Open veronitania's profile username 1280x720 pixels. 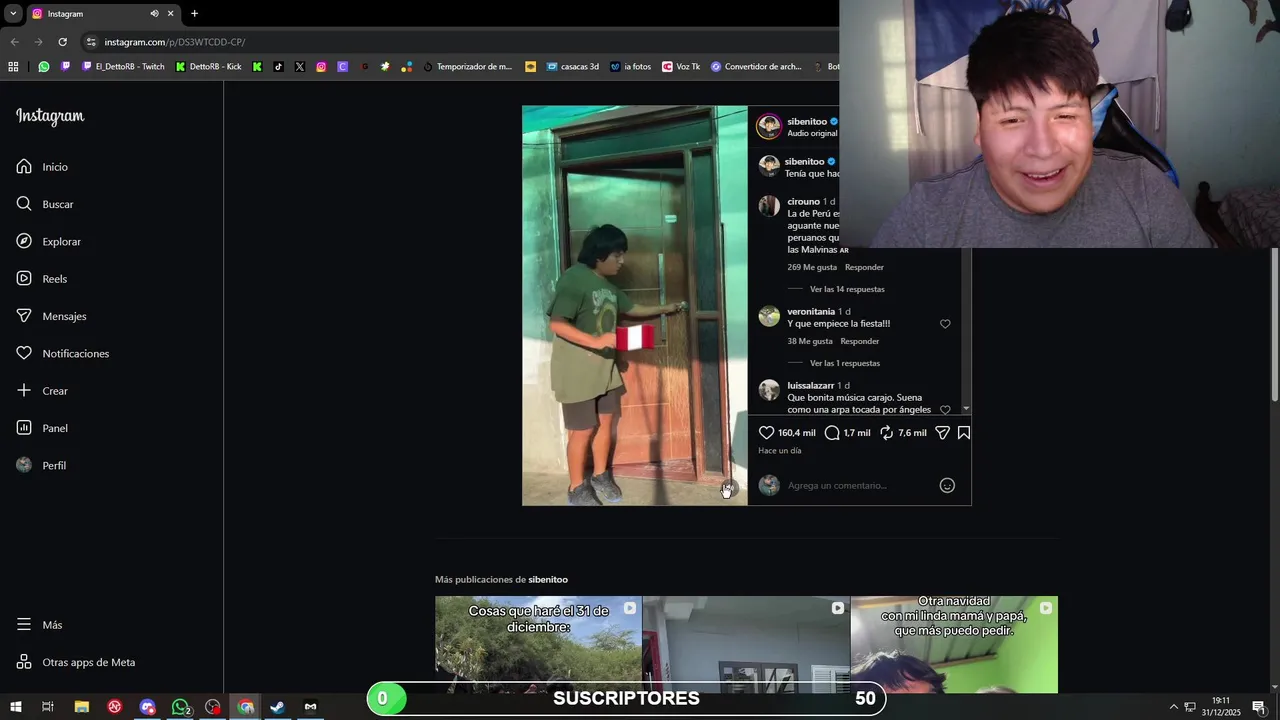tap(811, 311)
